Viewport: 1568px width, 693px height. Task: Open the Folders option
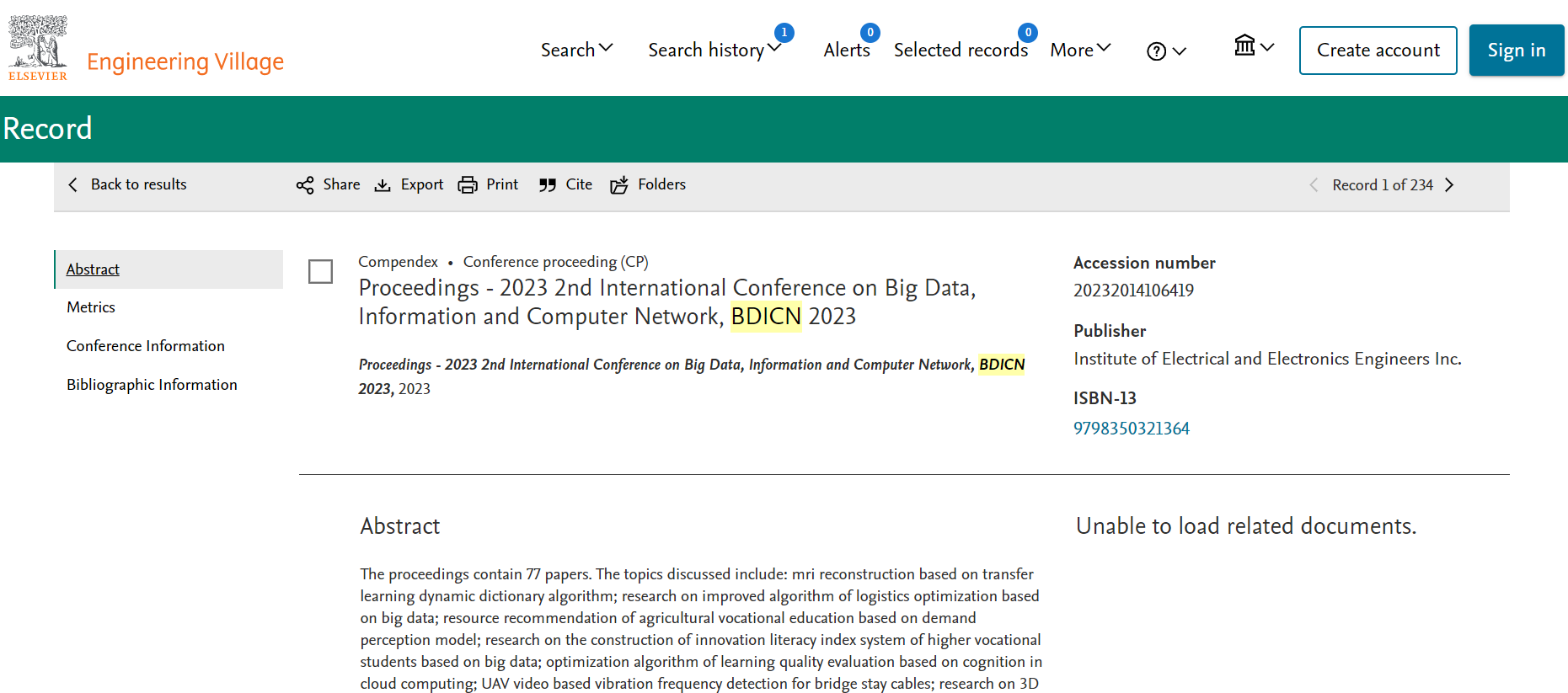click(x=661, y=184)
